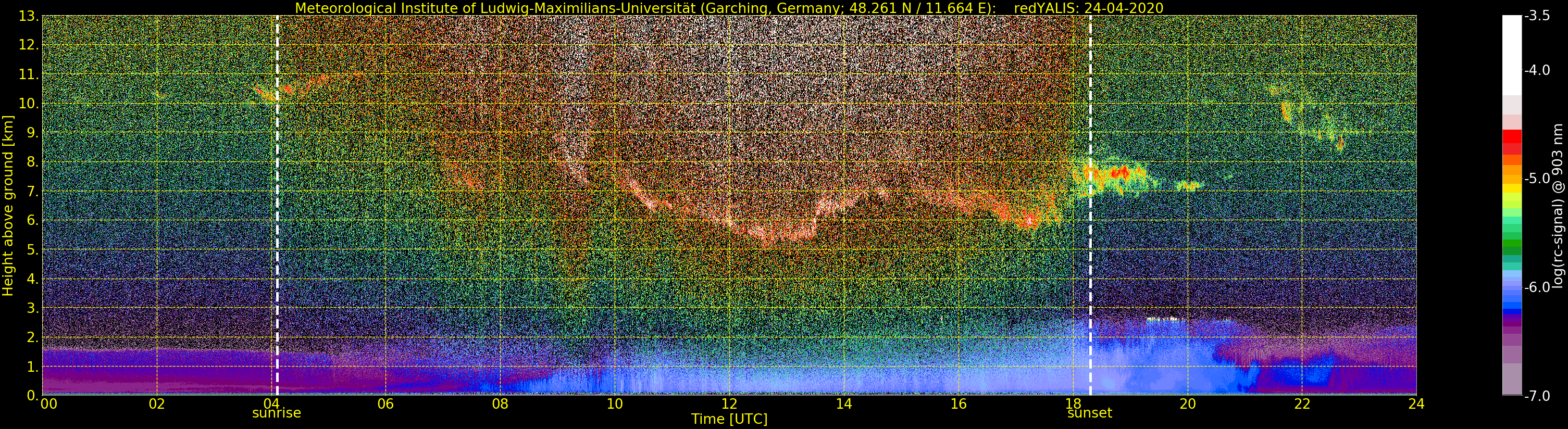
Task: Click the '1.' tick on the height axis
Action: [x=32, y=367]
